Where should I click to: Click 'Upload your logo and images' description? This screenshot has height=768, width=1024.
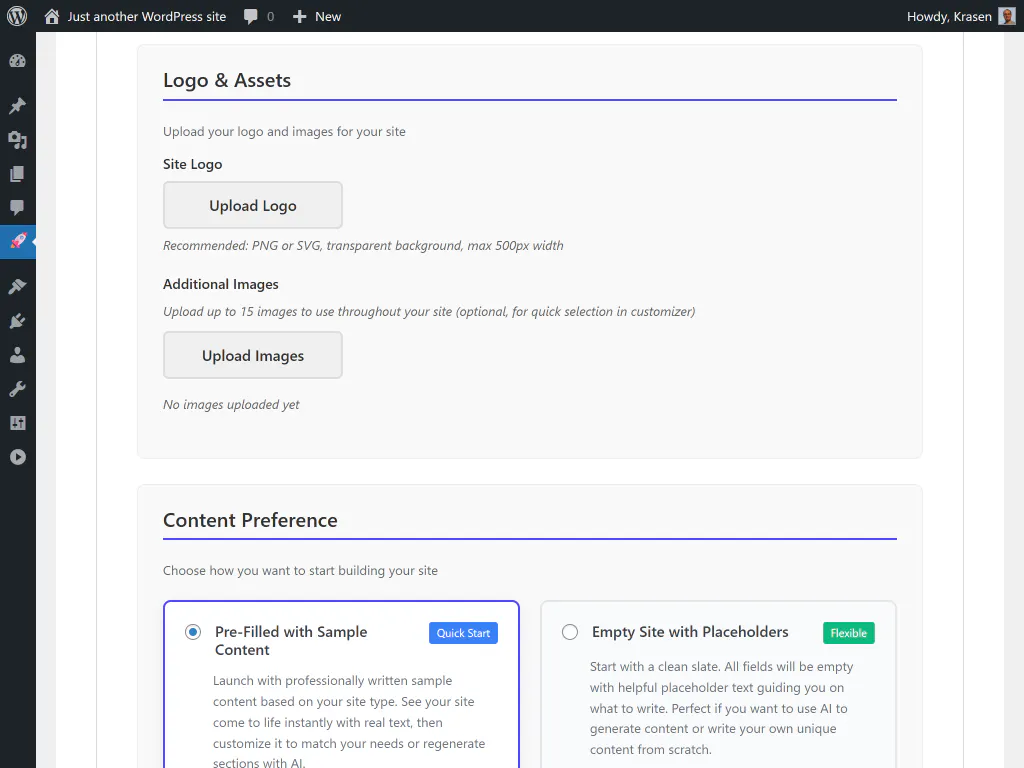pyautogui.click(x=284, y=131)
